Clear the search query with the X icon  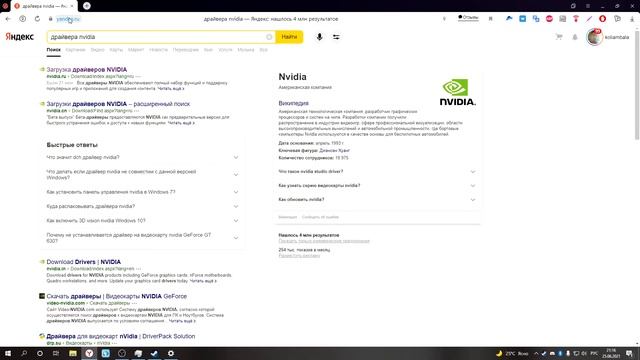coord(269,37)
